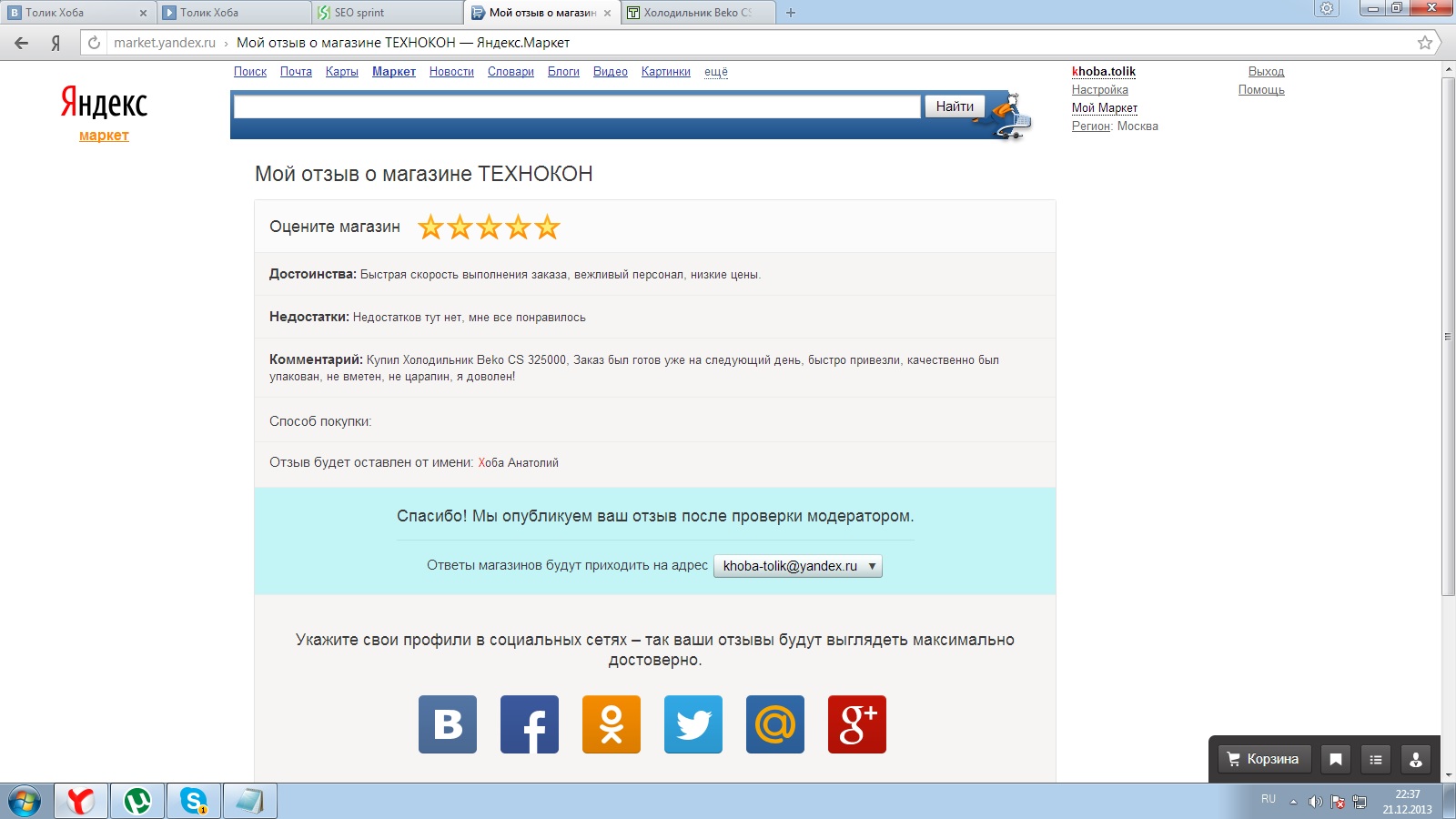
Task: Open the Новости link
Action: (x=451, y=72)
